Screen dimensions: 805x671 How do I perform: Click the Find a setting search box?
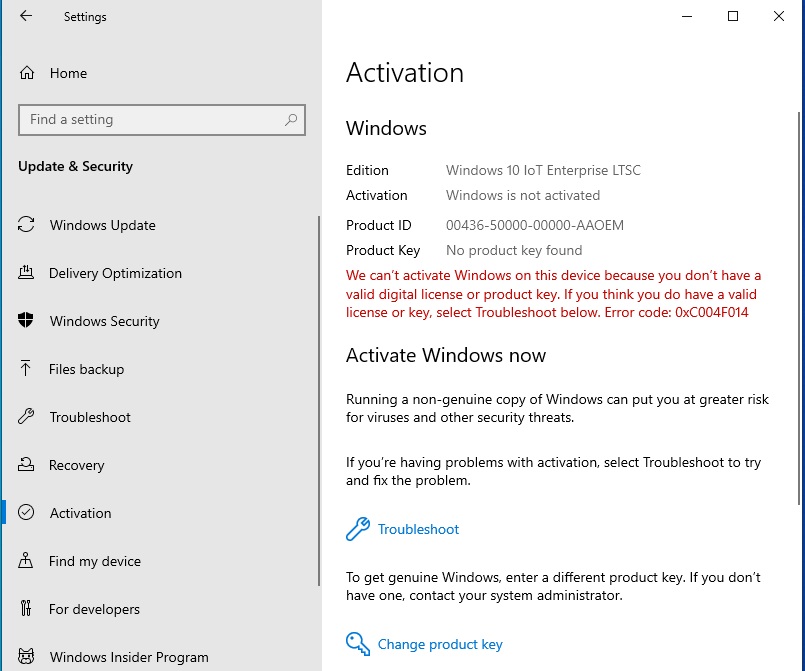pyautogui.click(x=150, y=120)
